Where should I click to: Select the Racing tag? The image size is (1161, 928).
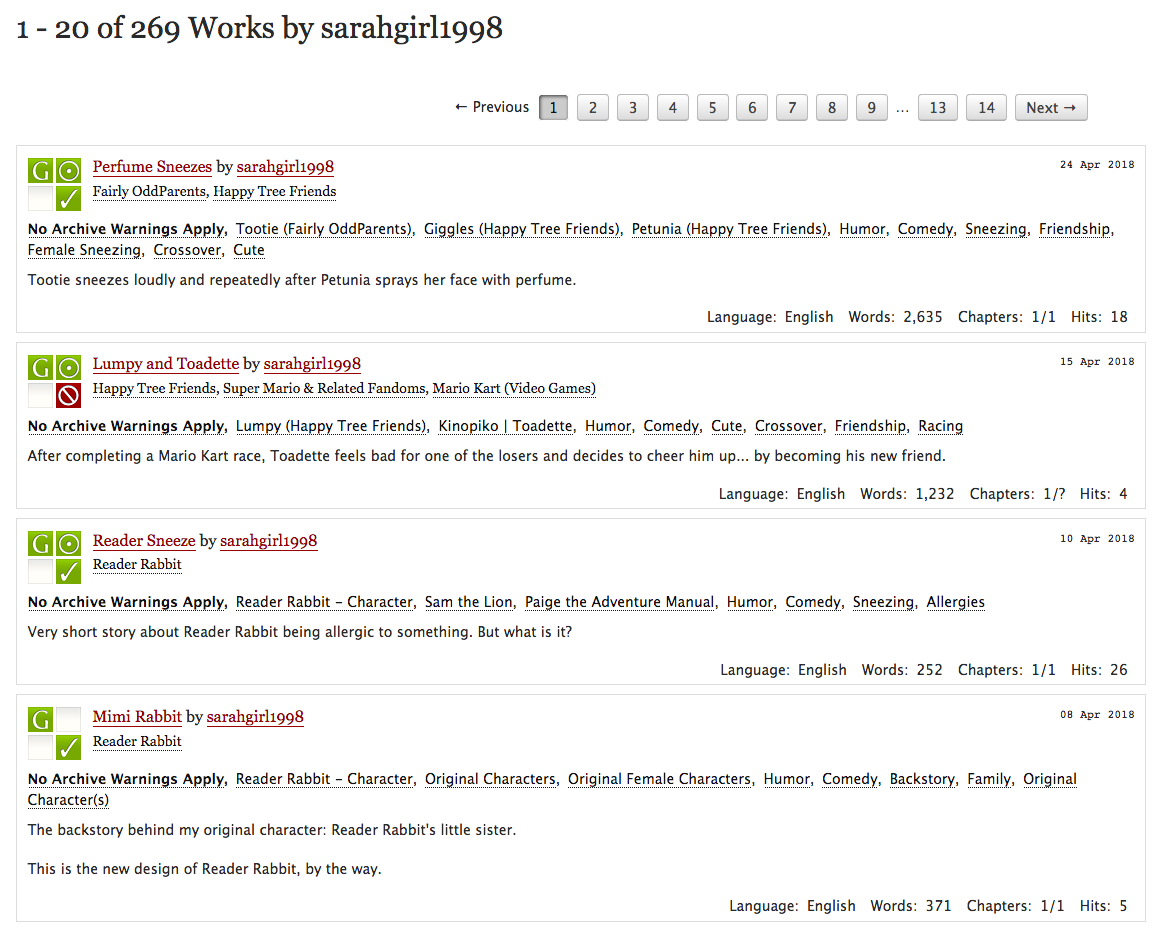click(940, 426)
